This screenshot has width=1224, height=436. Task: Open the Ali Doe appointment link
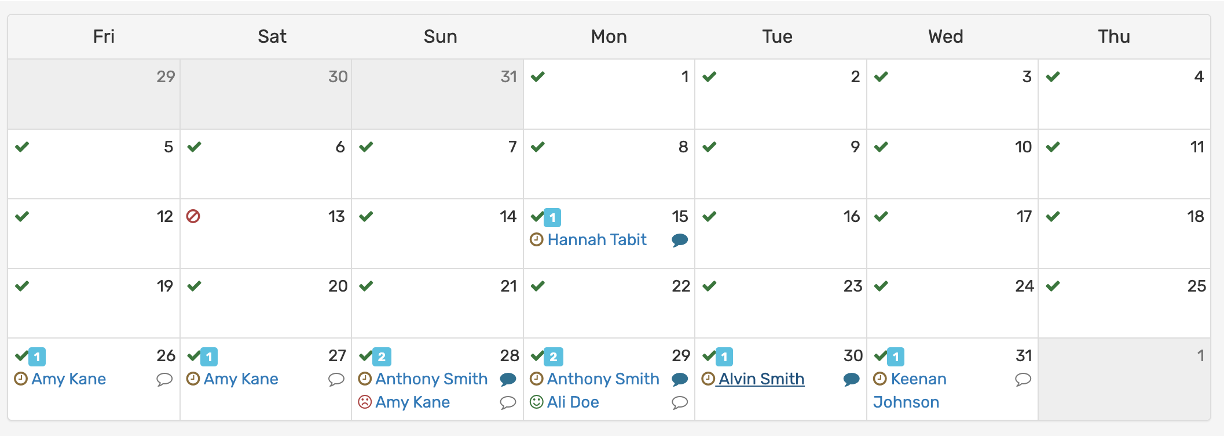click(x=573, y=402)
